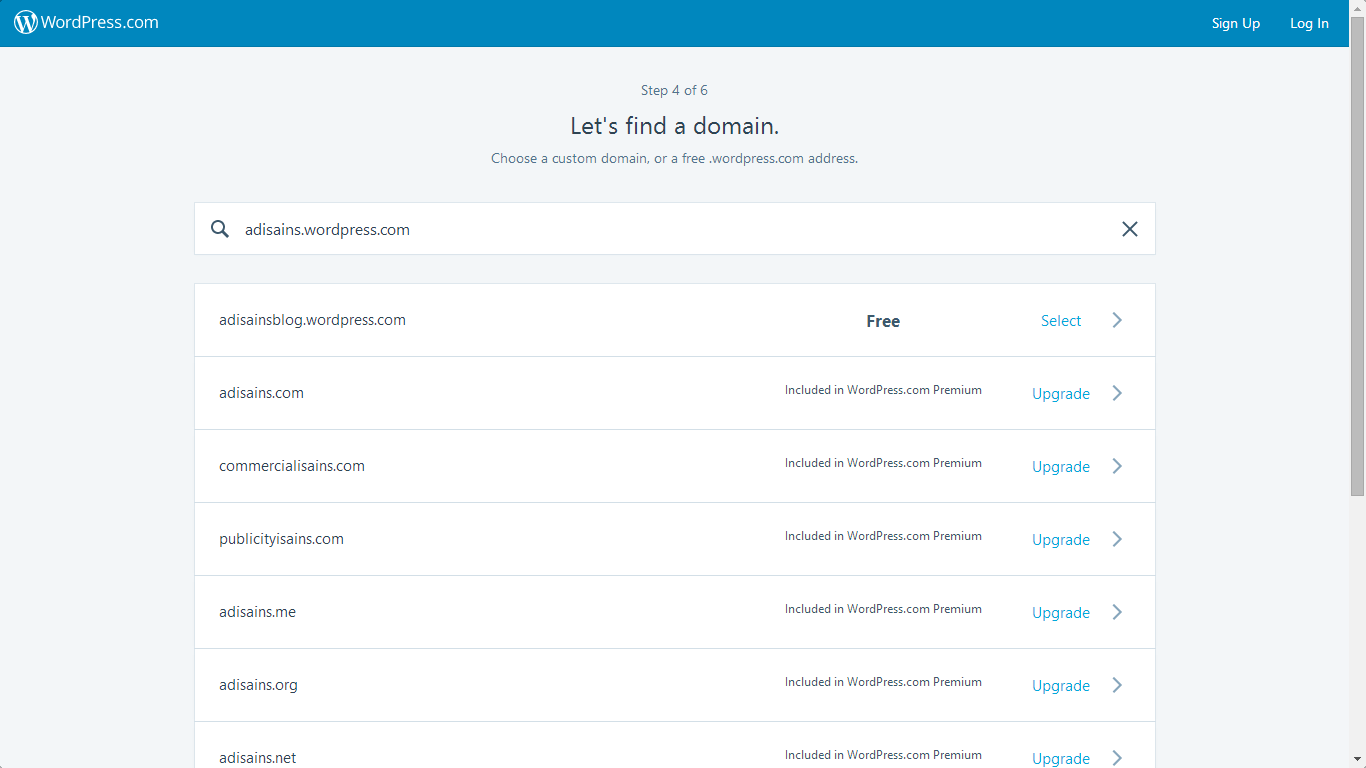Click the Free price label

tap(883, 321)
